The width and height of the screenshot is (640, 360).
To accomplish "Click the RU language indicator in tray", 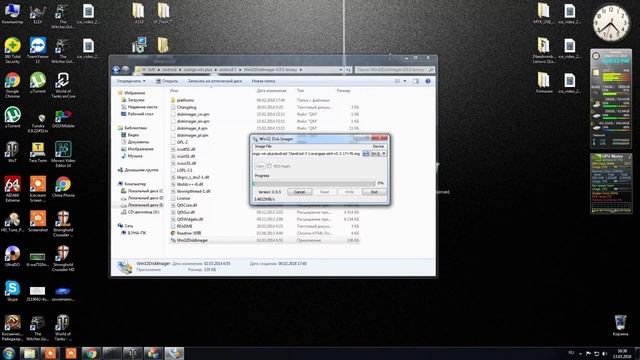I will (x=571, y=353).
